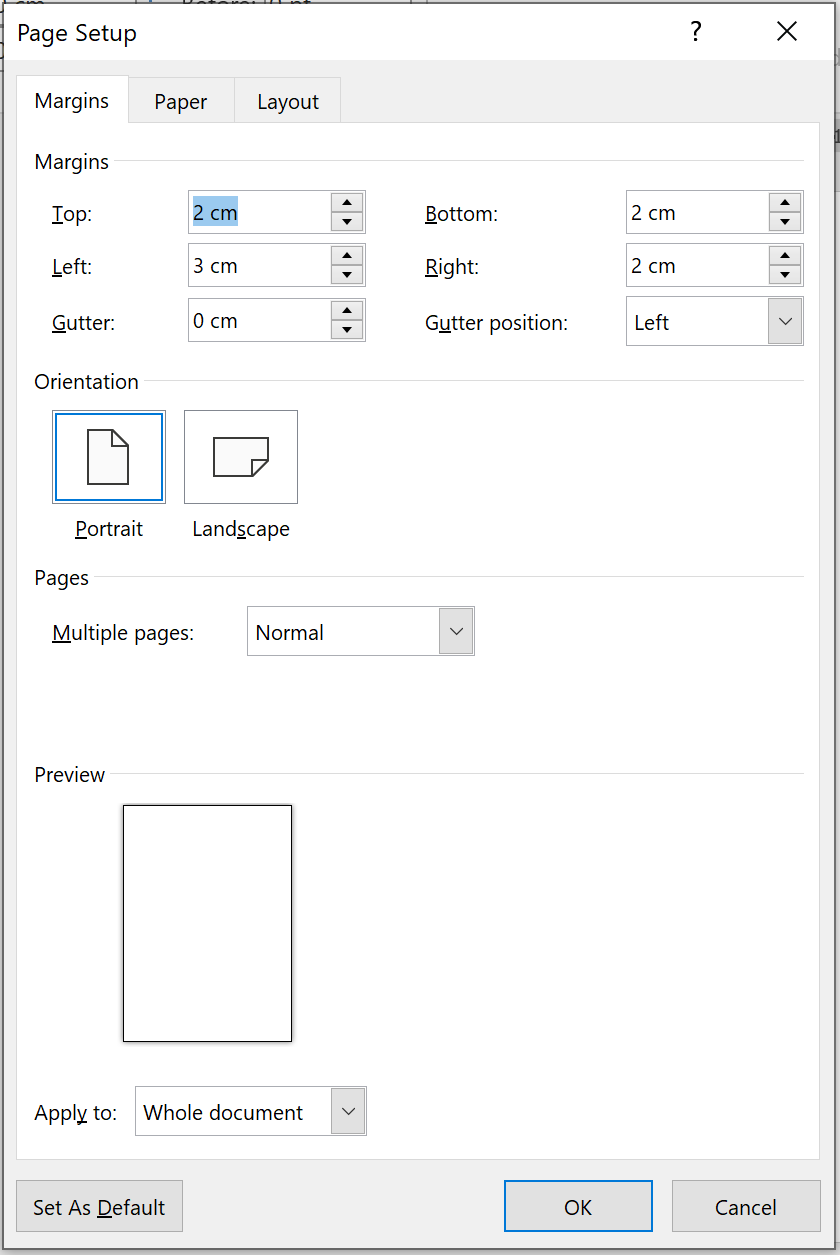Increase the Right margin value
Screen dimensions: 840x1255
[785, 255]
